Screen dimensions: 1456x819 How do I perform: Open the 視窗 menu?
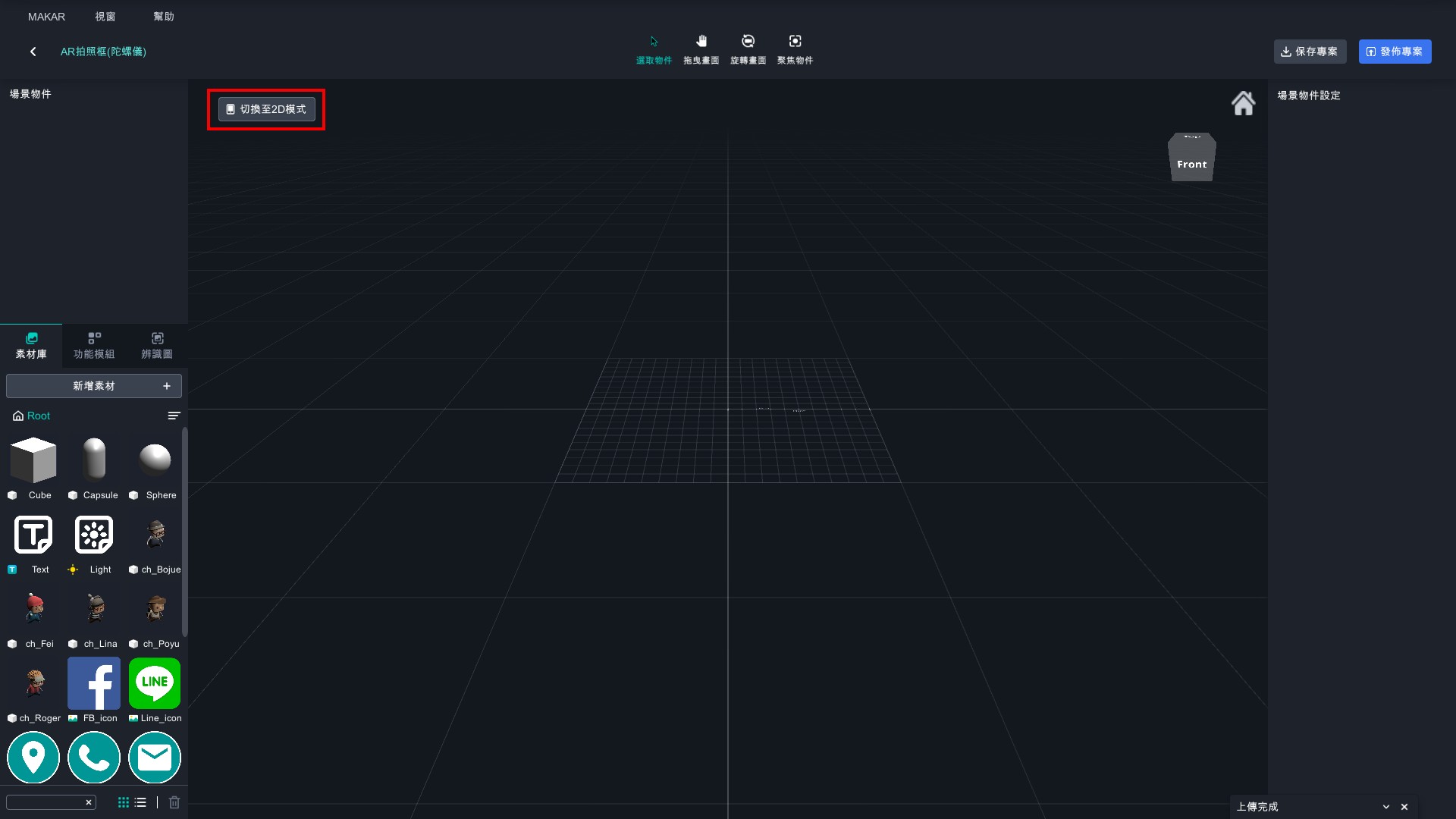pyautogui.click(x=105, y=17)
